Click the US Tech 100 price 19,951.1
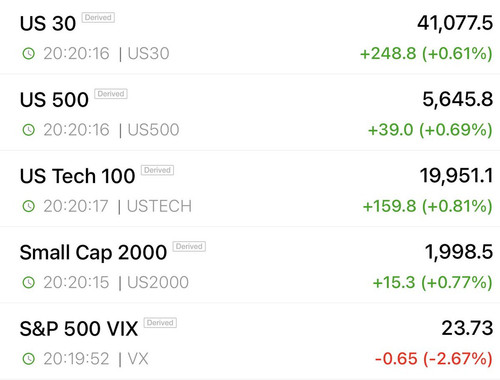 point(456,176)
